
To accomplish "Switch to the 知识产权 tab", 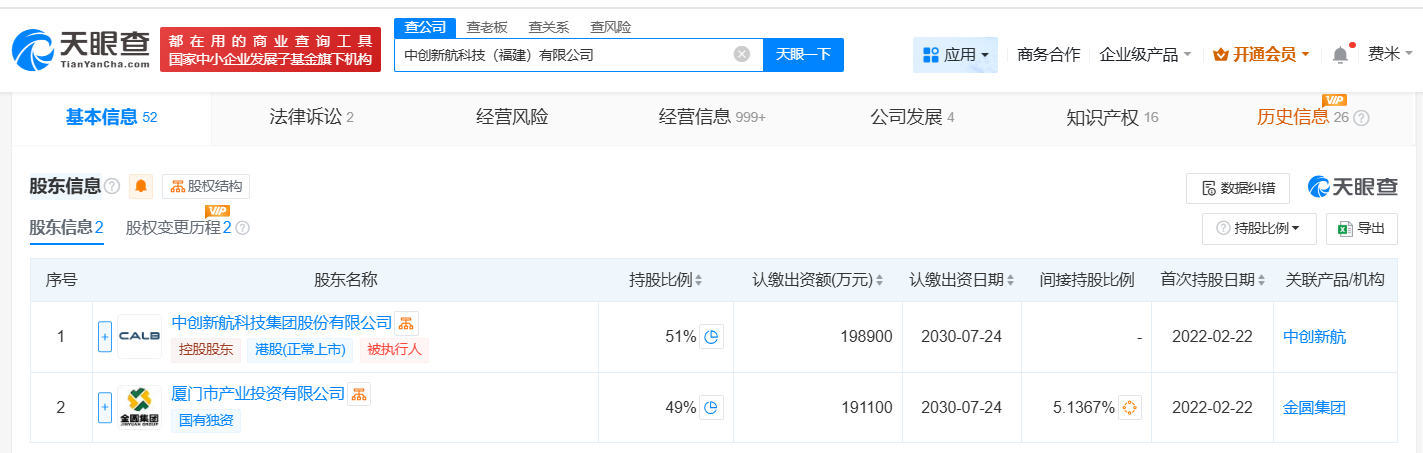I will pyautogui.click(x=1112, y=118).
